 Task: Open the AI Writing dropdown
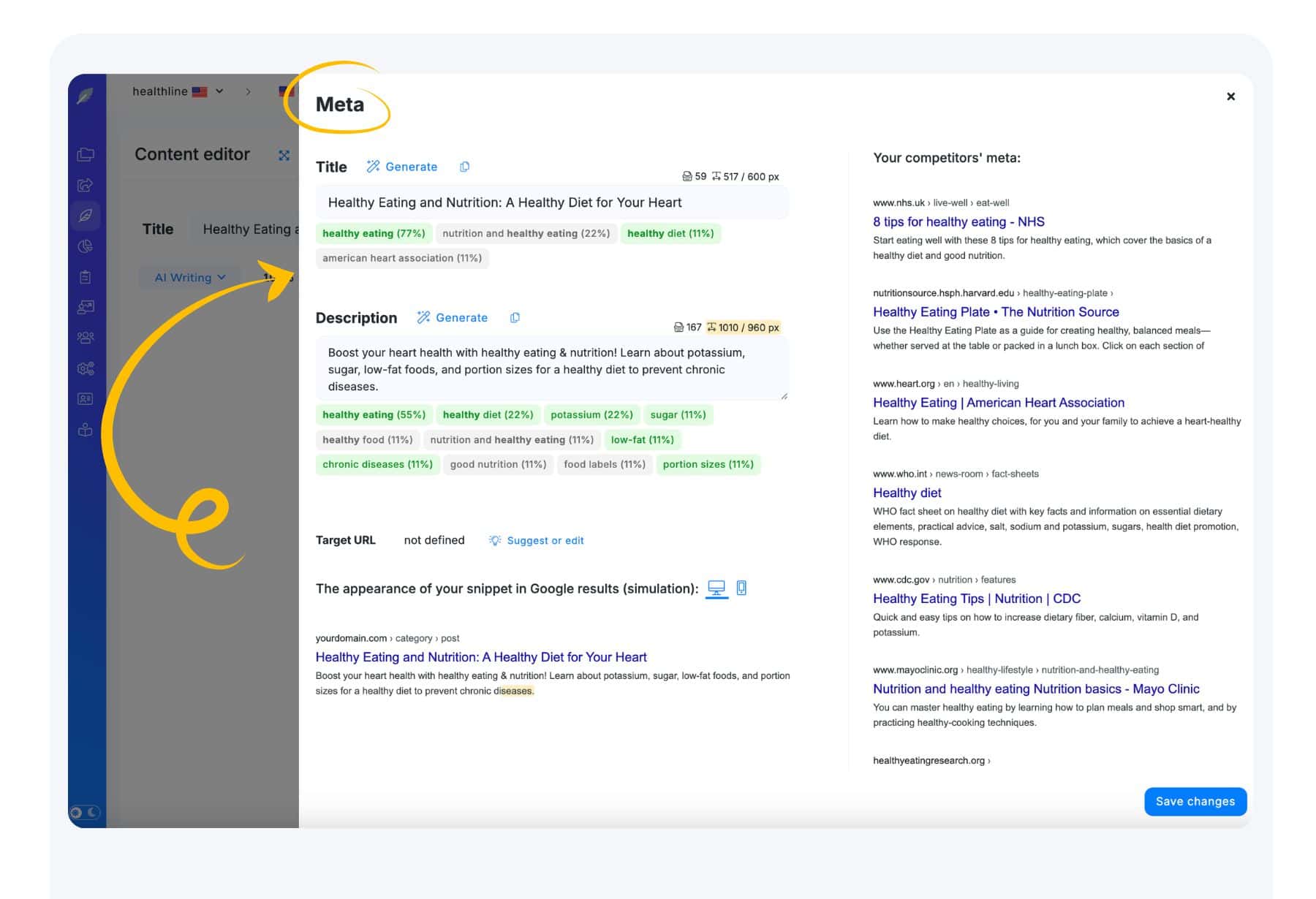coord(190,278)
